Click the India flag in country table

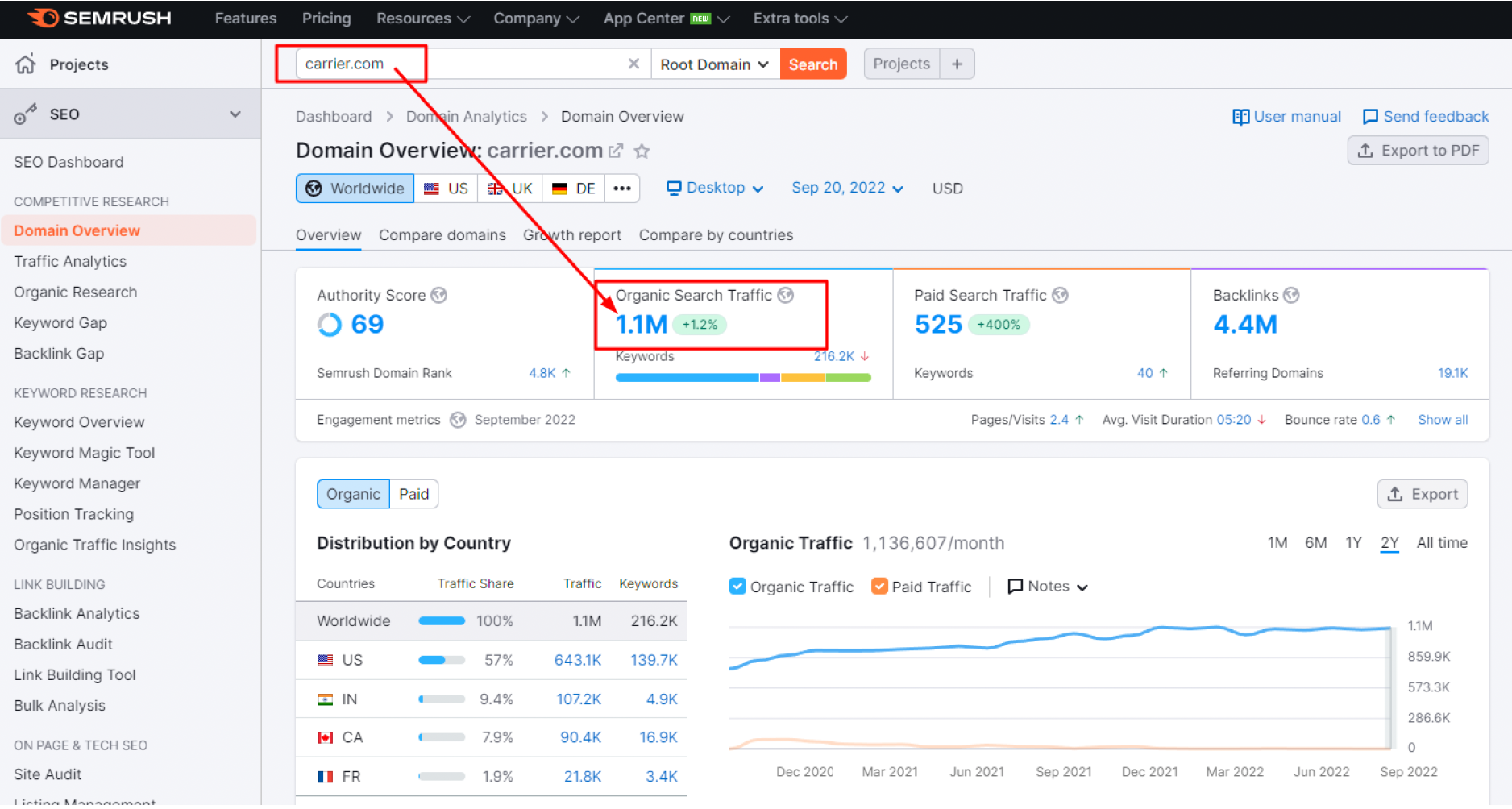pyautogui.click(x=326, y=699)
